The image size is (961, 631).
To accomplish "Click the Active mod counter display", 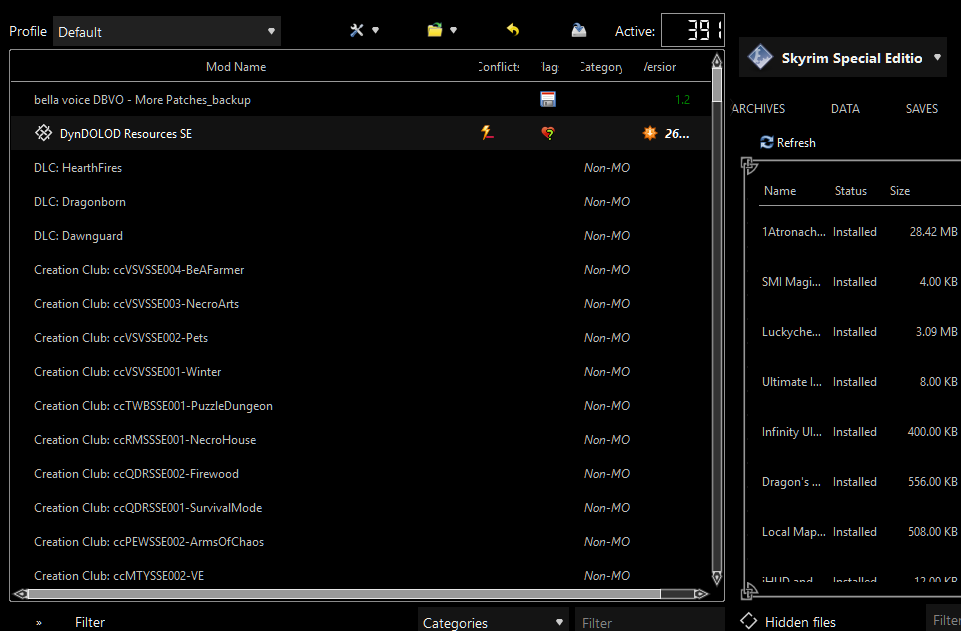I will [x=693, y=30].
